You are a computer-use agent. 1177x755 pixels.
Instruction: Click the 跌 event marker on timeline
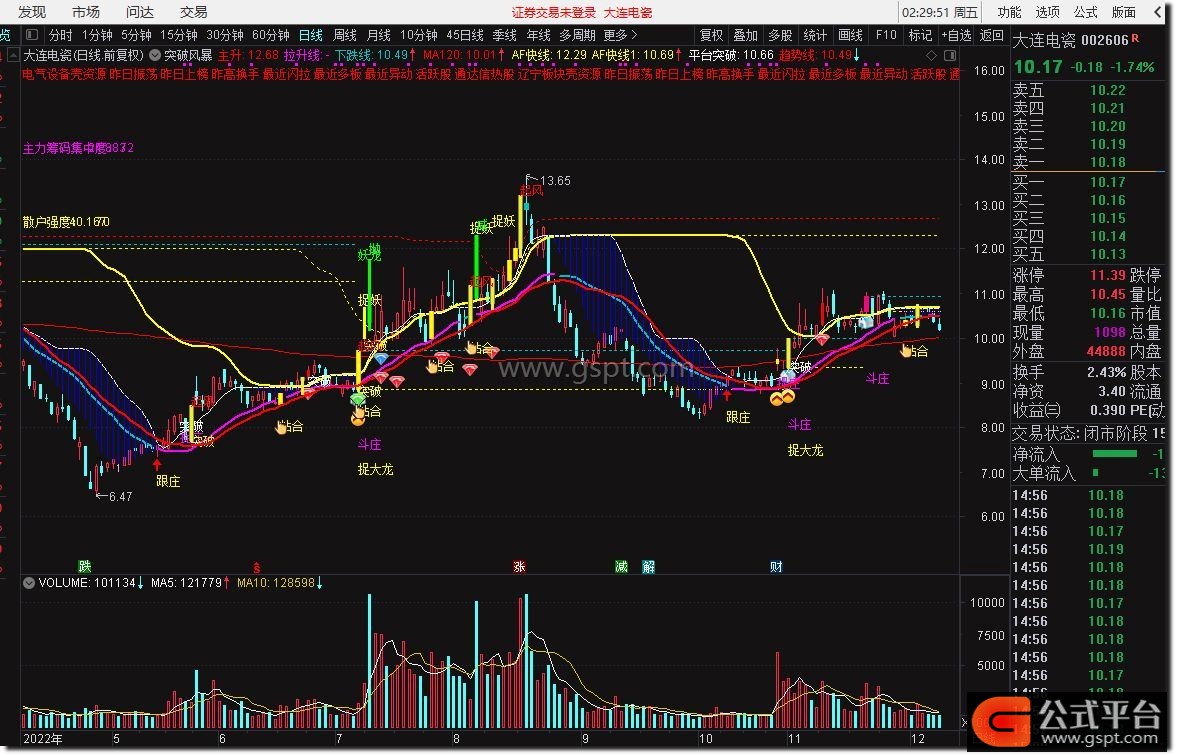click(x=85, y=566)
